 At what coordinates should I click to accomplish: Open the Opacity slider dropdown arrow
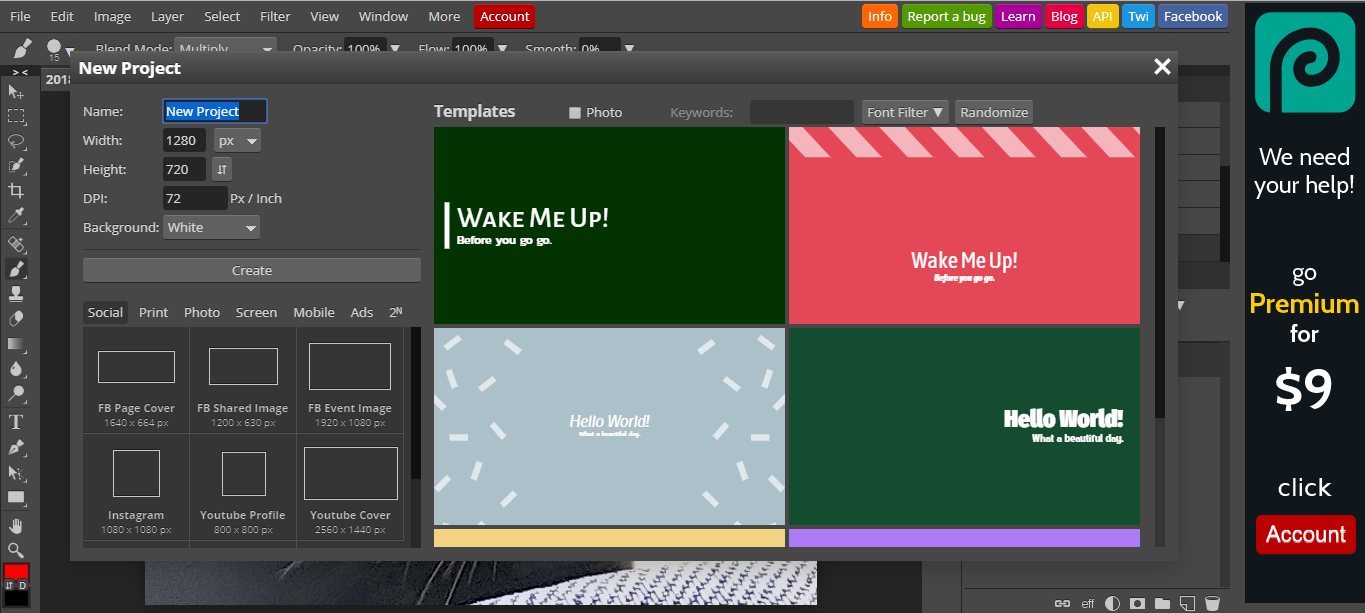[395, 48]
